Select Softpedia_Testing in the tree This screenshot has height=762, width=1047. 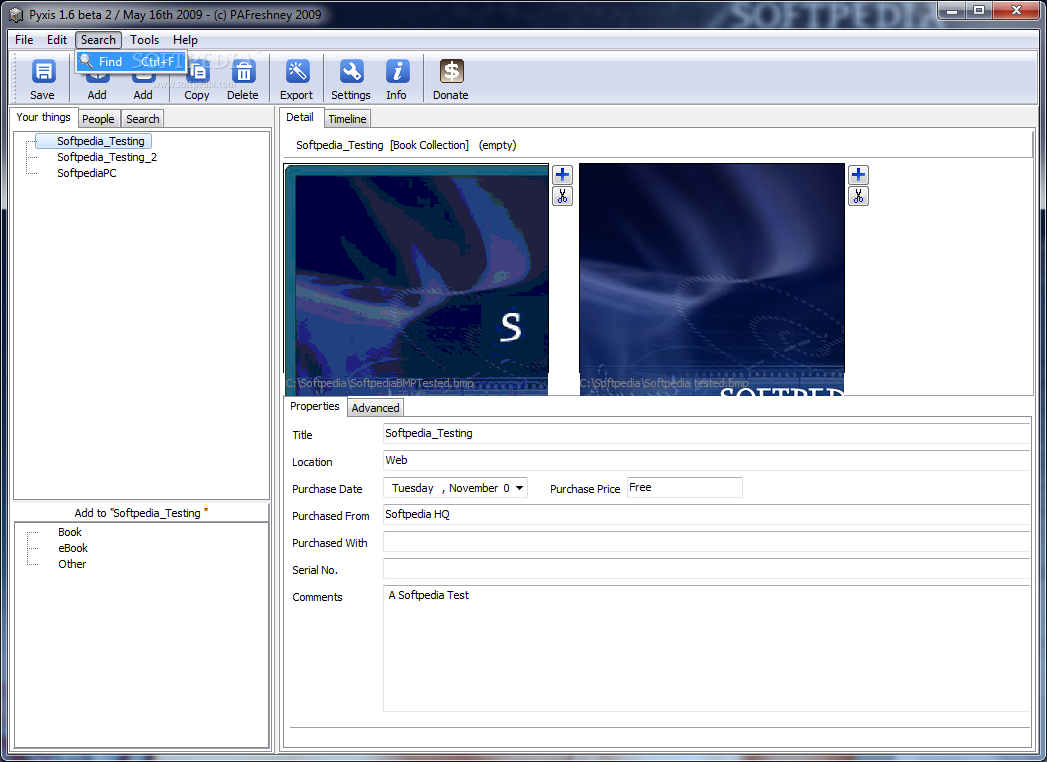point(101,142)
